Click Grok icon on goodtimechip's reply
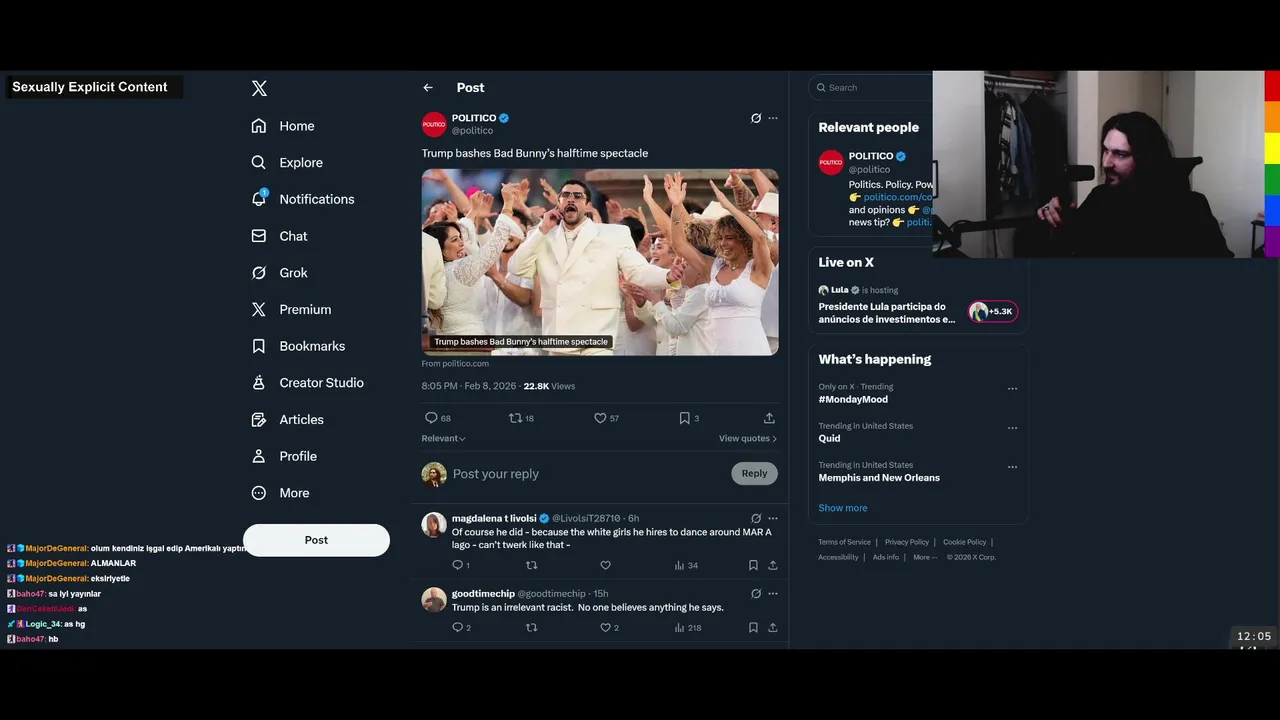The width and height of the screenshot is (1280, 720). click(x=756, y=594)
